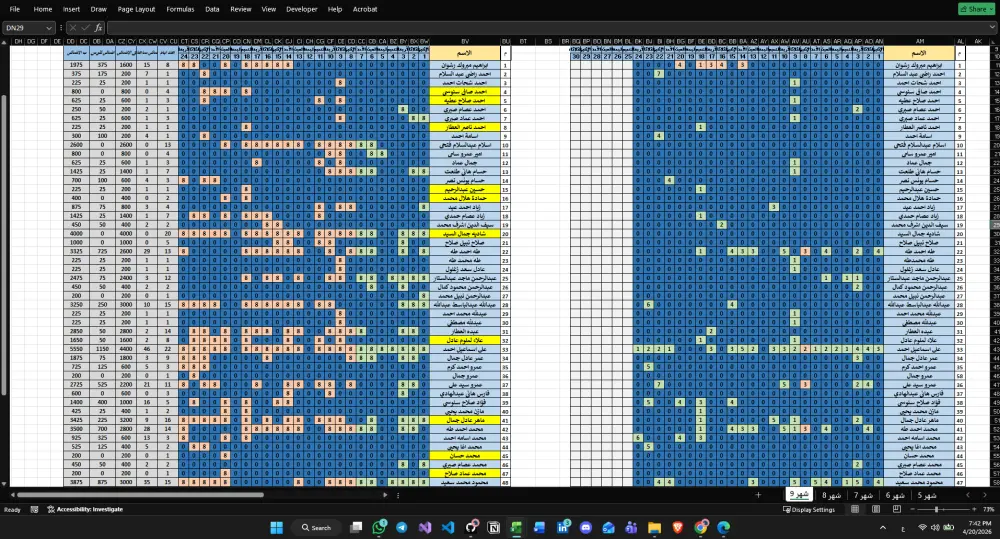Screen dimensions: 1000x539
Task: Open VS Code from the taskbar
Action: click(x=448, y=528)
